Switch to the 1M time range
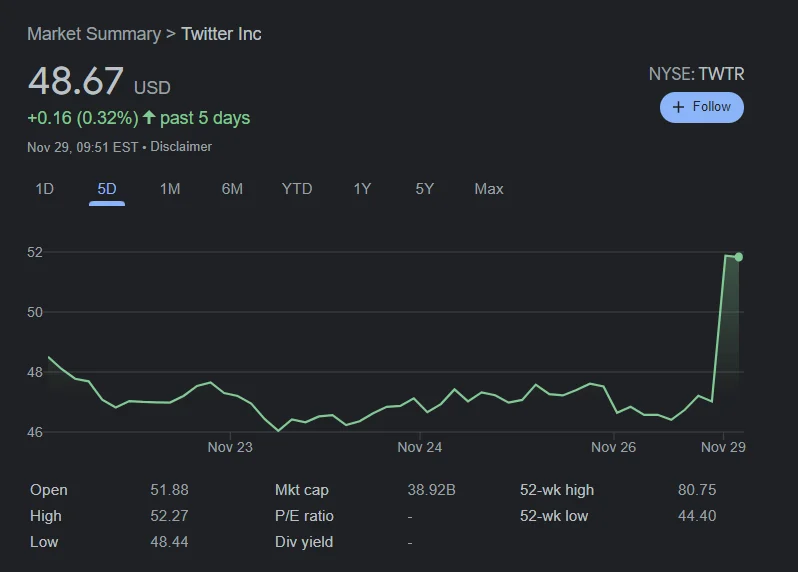 point(170,189)
